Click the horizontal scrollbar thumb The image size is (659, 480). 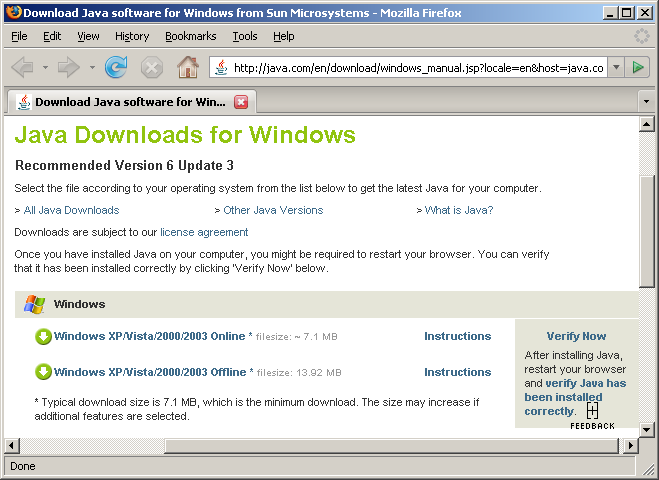click(392, 445)
